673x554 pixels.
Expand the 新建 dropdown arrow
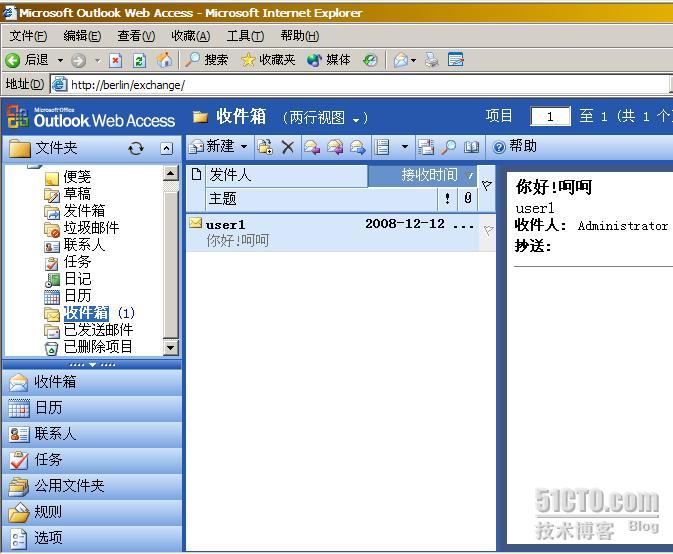[x=244, y=147]
